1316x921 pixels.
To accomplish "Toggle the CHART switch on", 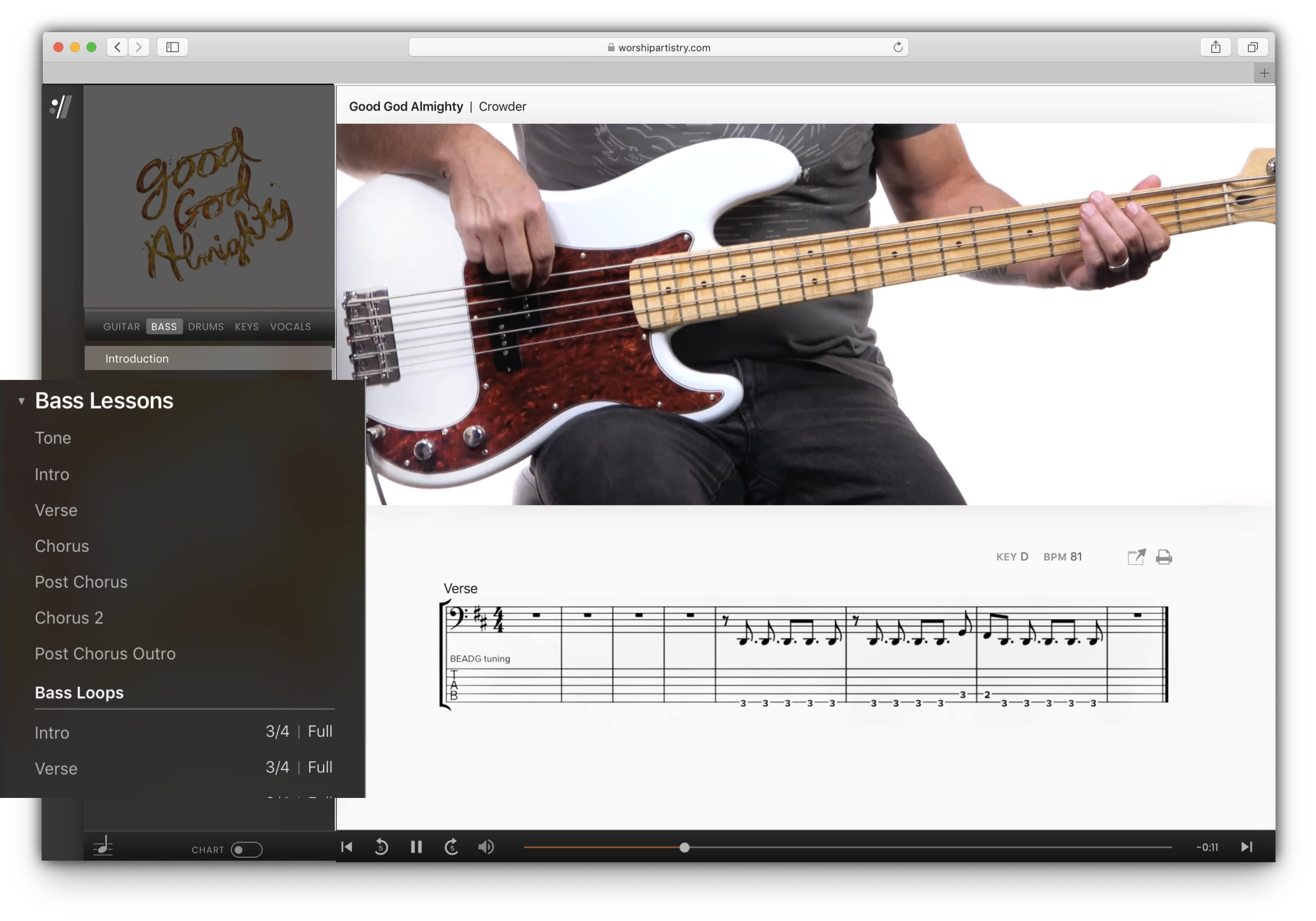I will [x=246, y=850].
